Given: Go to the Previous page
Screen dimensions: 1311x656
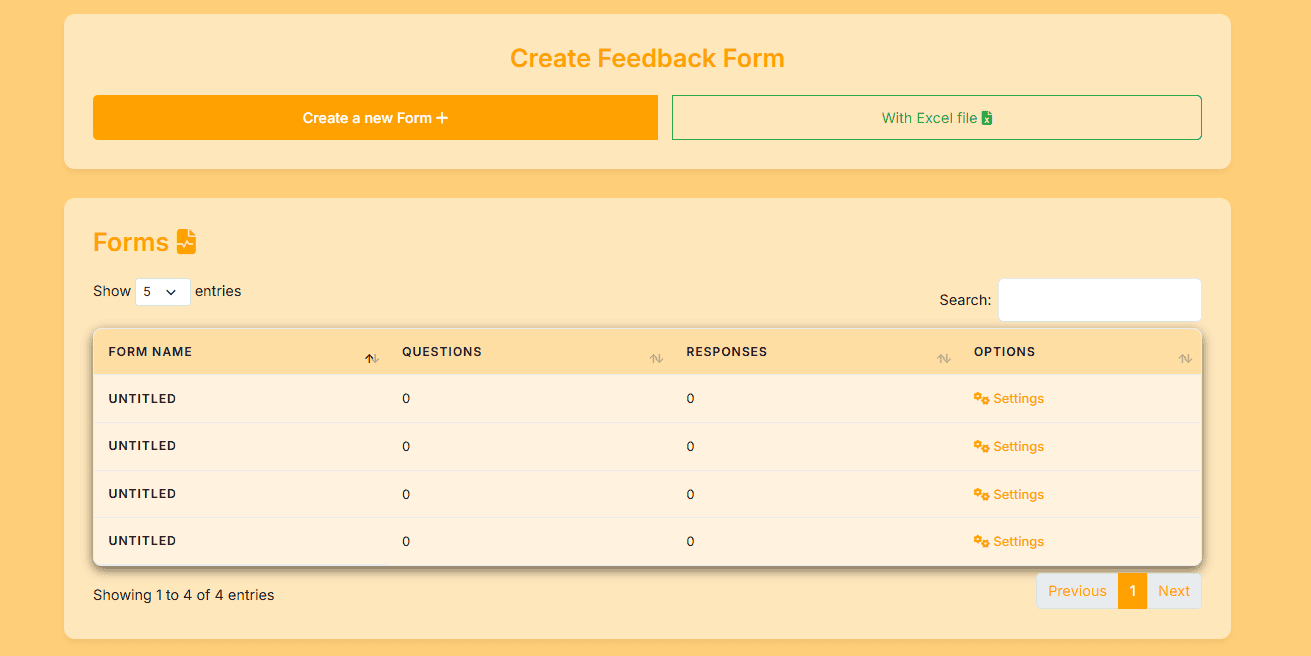Looking at the screenshot, I should click(x=1077, y=591).
